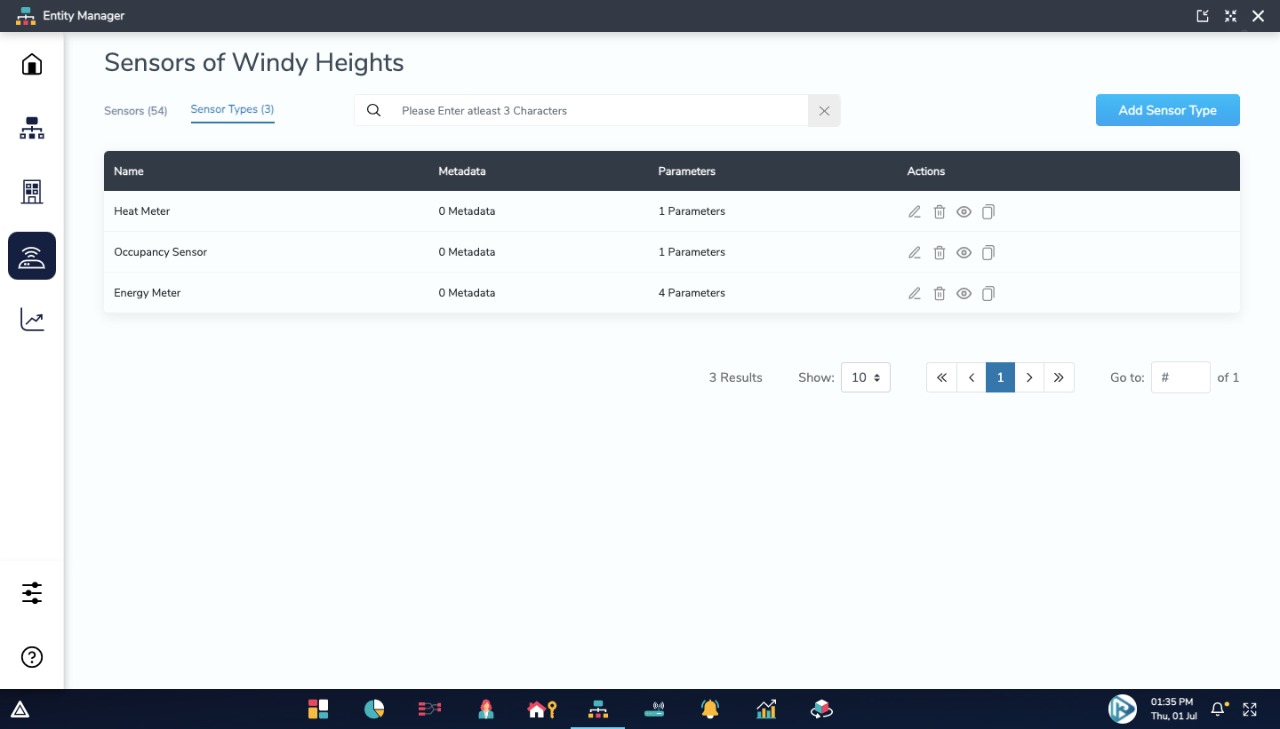The image size is (1280, 729).
Task: Select the Heat Meter row name
Action: pyautogui.click(x=142, y=212)
